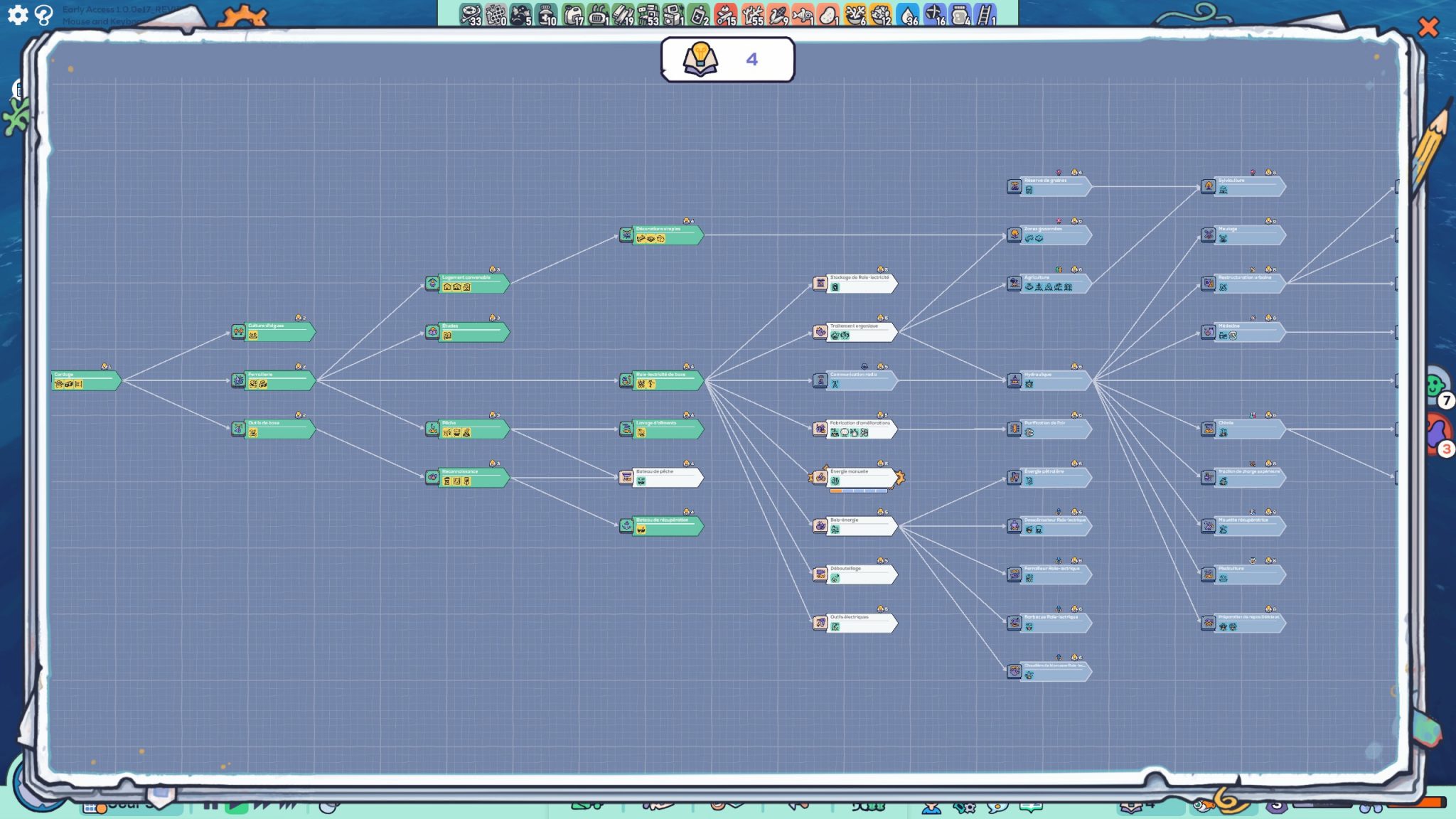Click the Hydraulique node icon
1456x819 pixels.
pyautogui.click(x=1015, y=381)
